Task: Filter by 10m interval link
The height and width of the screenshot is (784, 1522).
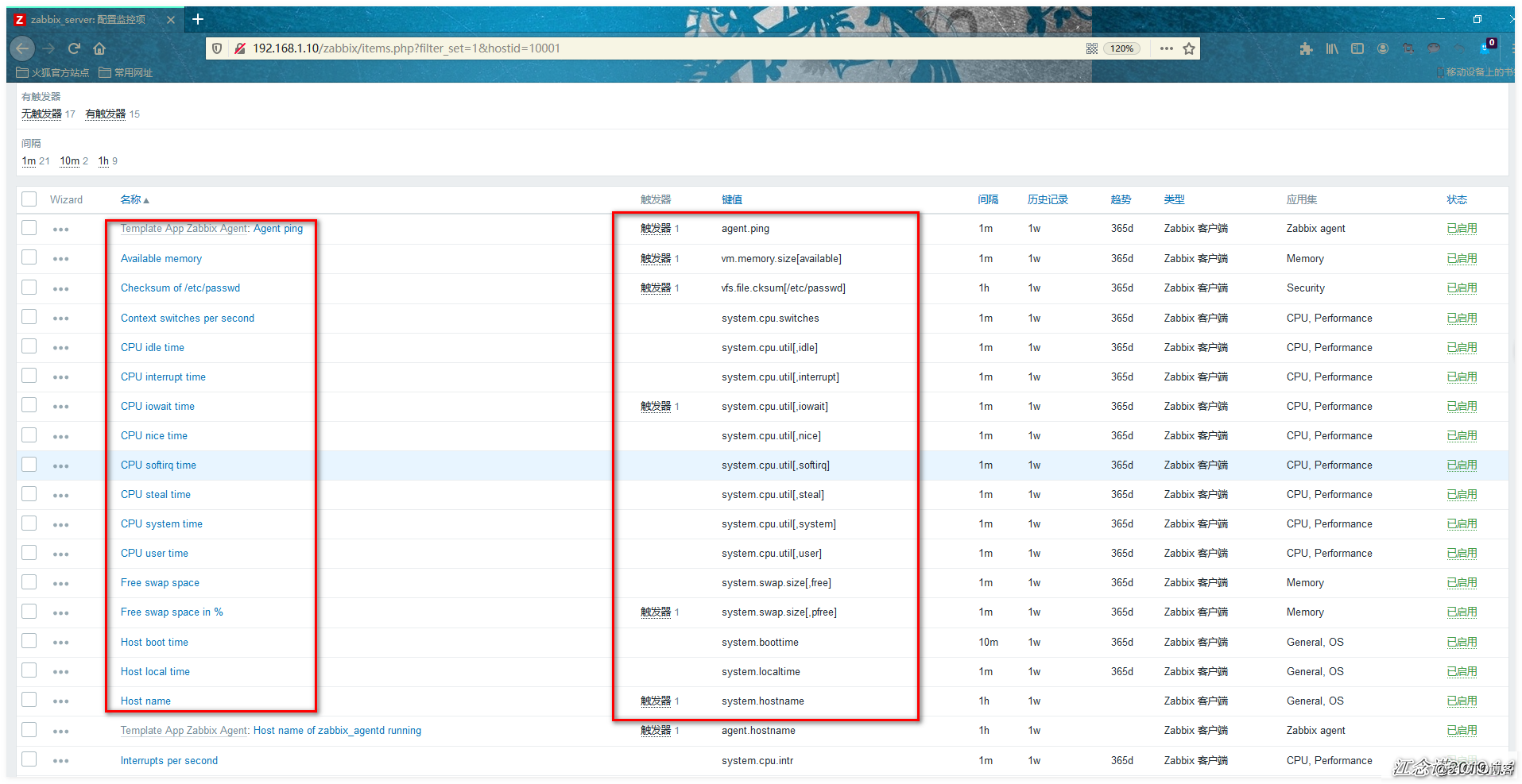Action: pyautogui.click(x=70, y=161)
